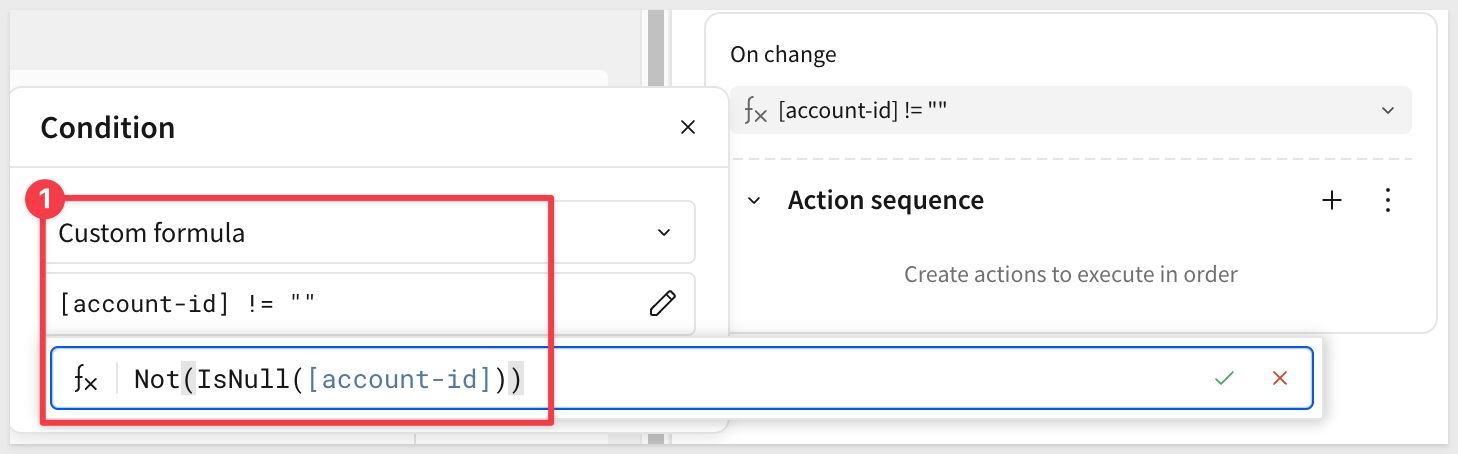Click the red number 1 annotation badge
1458x454 pixels.
click(x=44, y=198)
